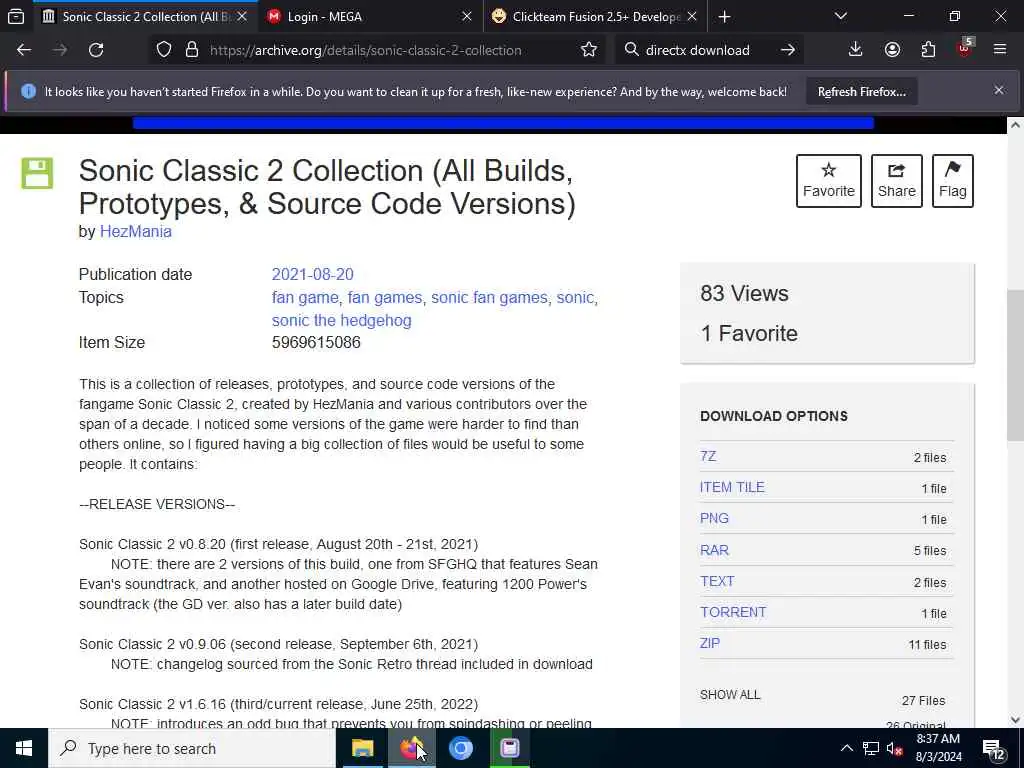The width and height of the screenshot is (1024, 768).
Task: Close the Clickteam Fusion tab
Action: click(x=692, y=17)
